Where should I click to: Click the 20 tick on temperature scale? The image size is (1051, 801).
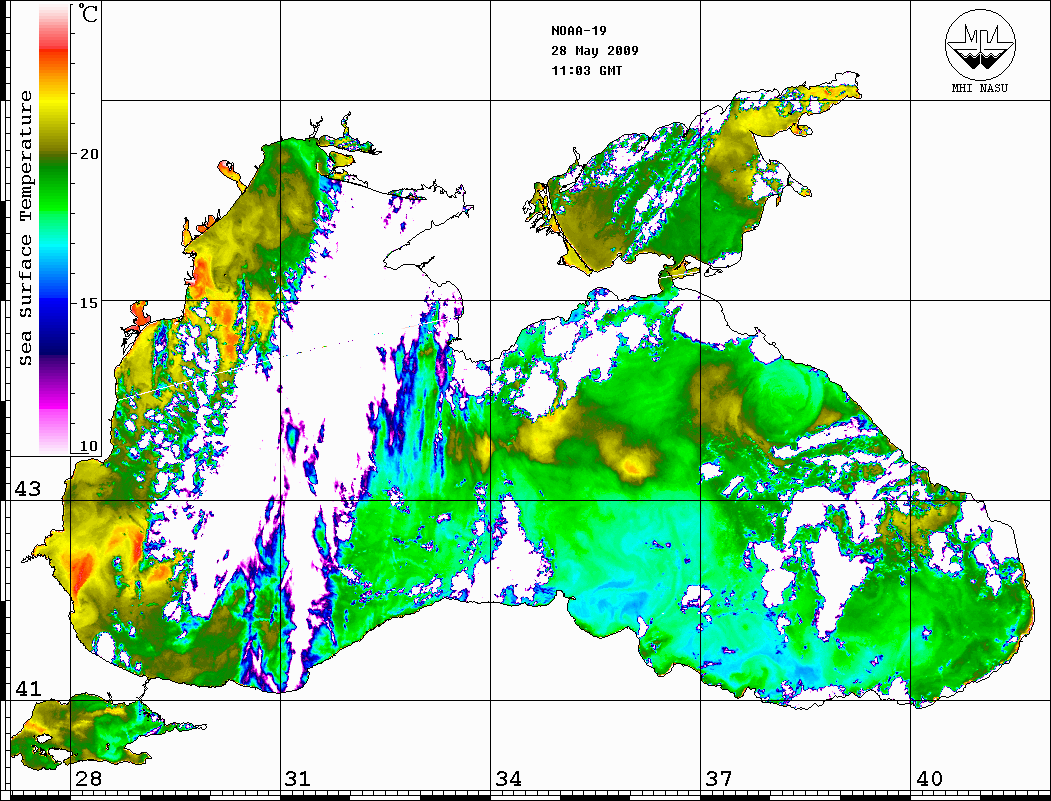pyautogui.click(x=89, y=154)
